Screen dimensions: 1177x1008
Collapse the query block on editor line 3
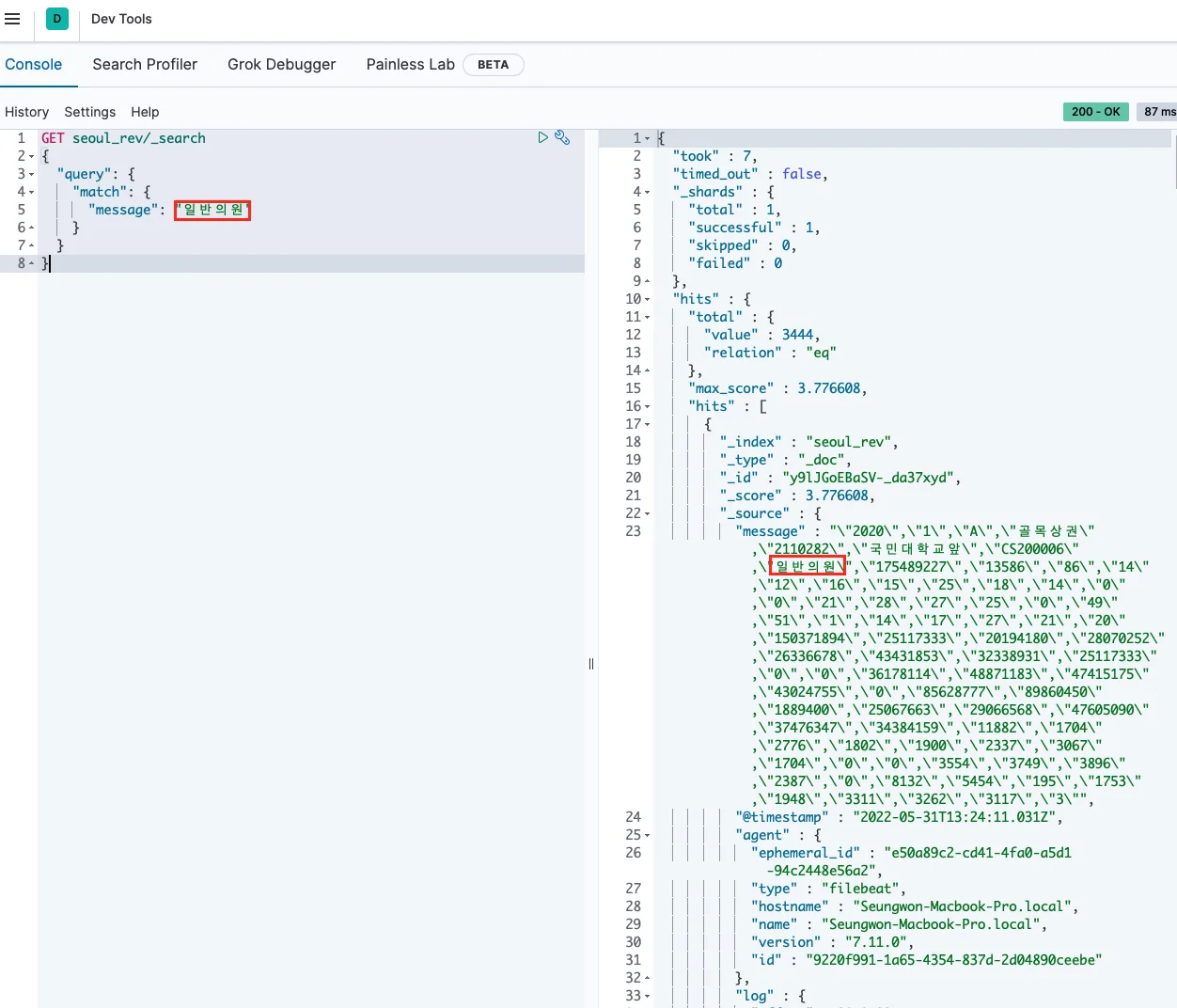click(31, 174)
